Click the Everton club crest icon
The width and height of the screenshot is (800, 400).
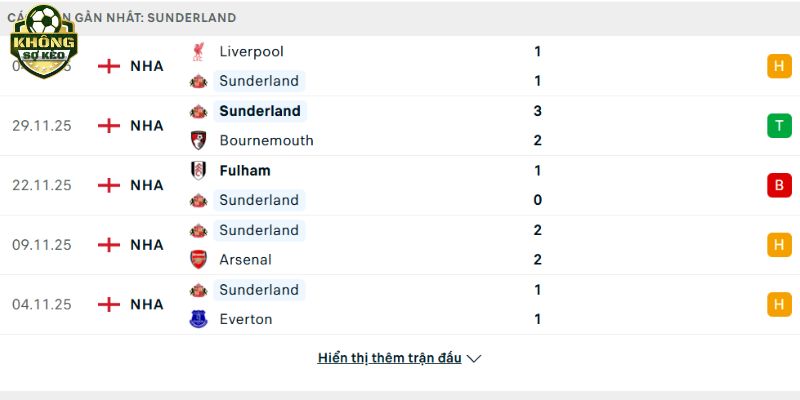[x=198, y=319]
